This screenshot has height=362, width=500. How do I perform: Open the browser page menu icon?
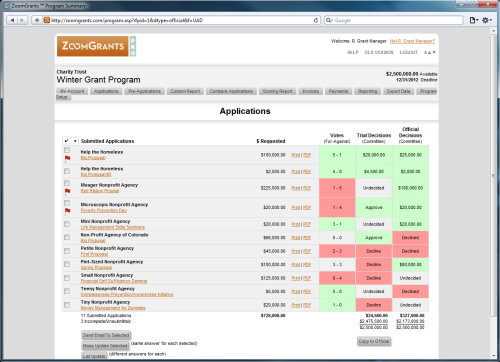474,20
